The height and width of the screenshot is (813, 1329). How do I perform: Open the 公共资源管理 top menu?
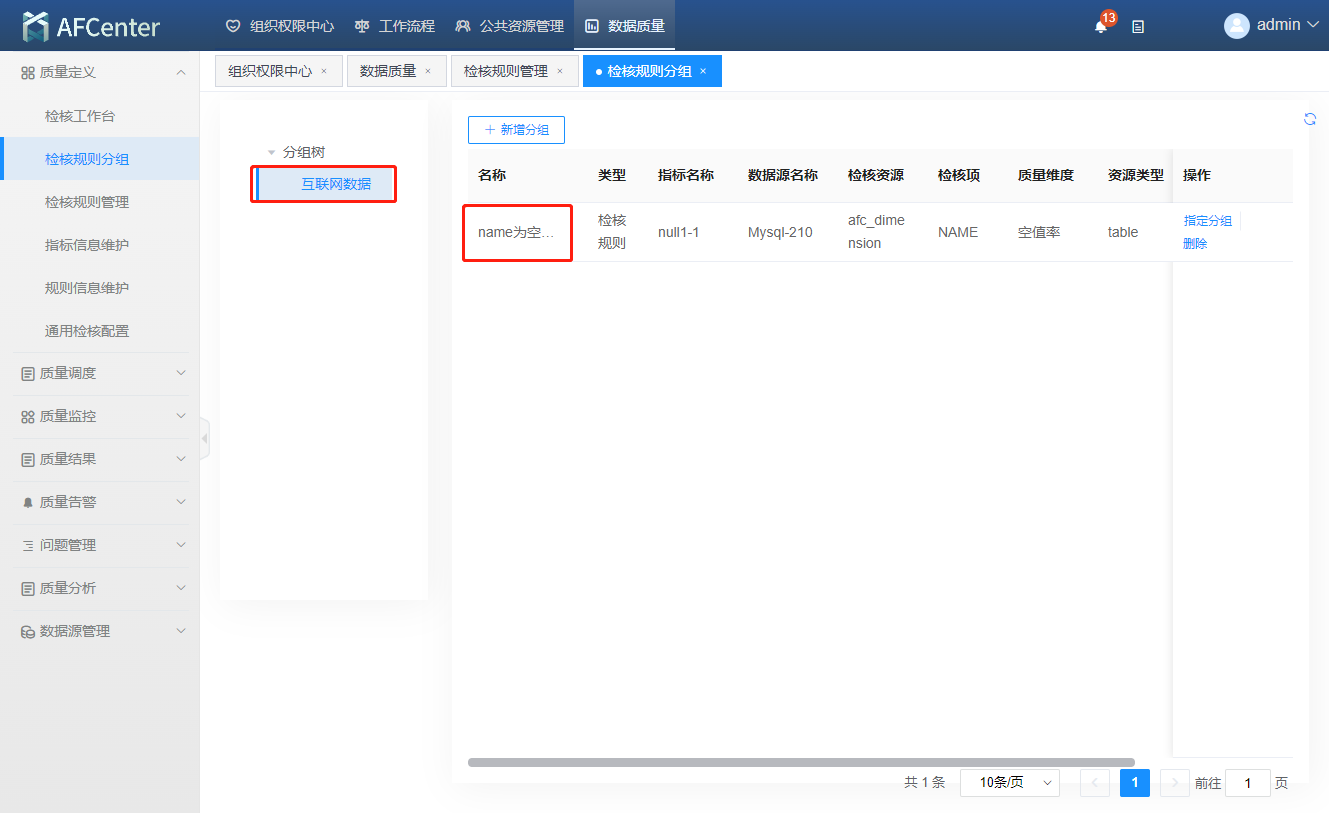click(509, 26)
